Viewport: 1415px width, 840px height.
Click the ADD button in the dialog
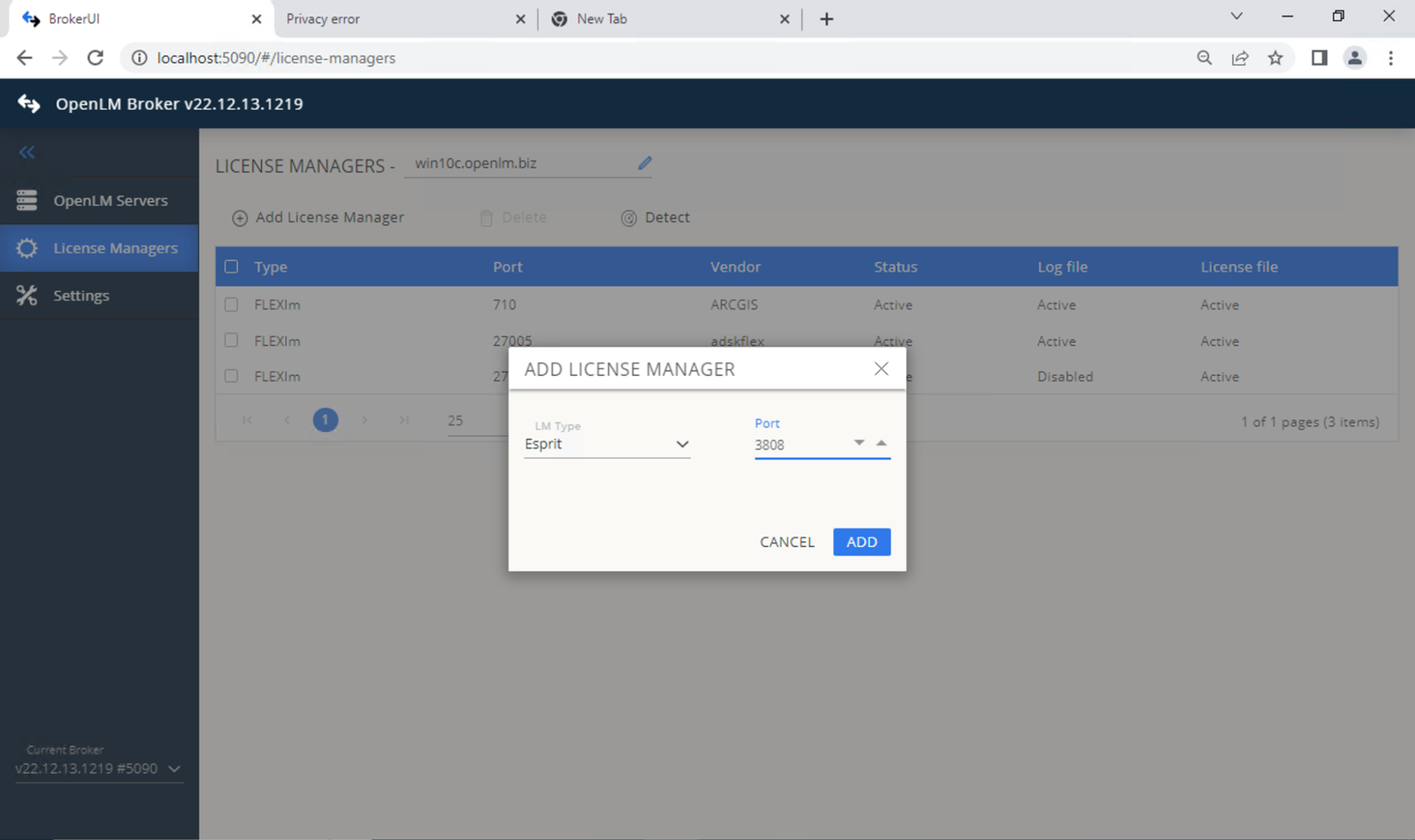click(861, 541)
